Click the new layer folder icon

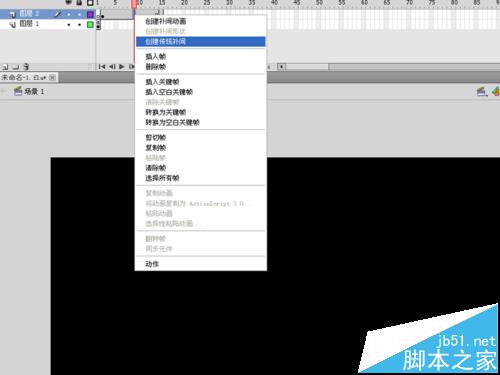coord(16,67)
